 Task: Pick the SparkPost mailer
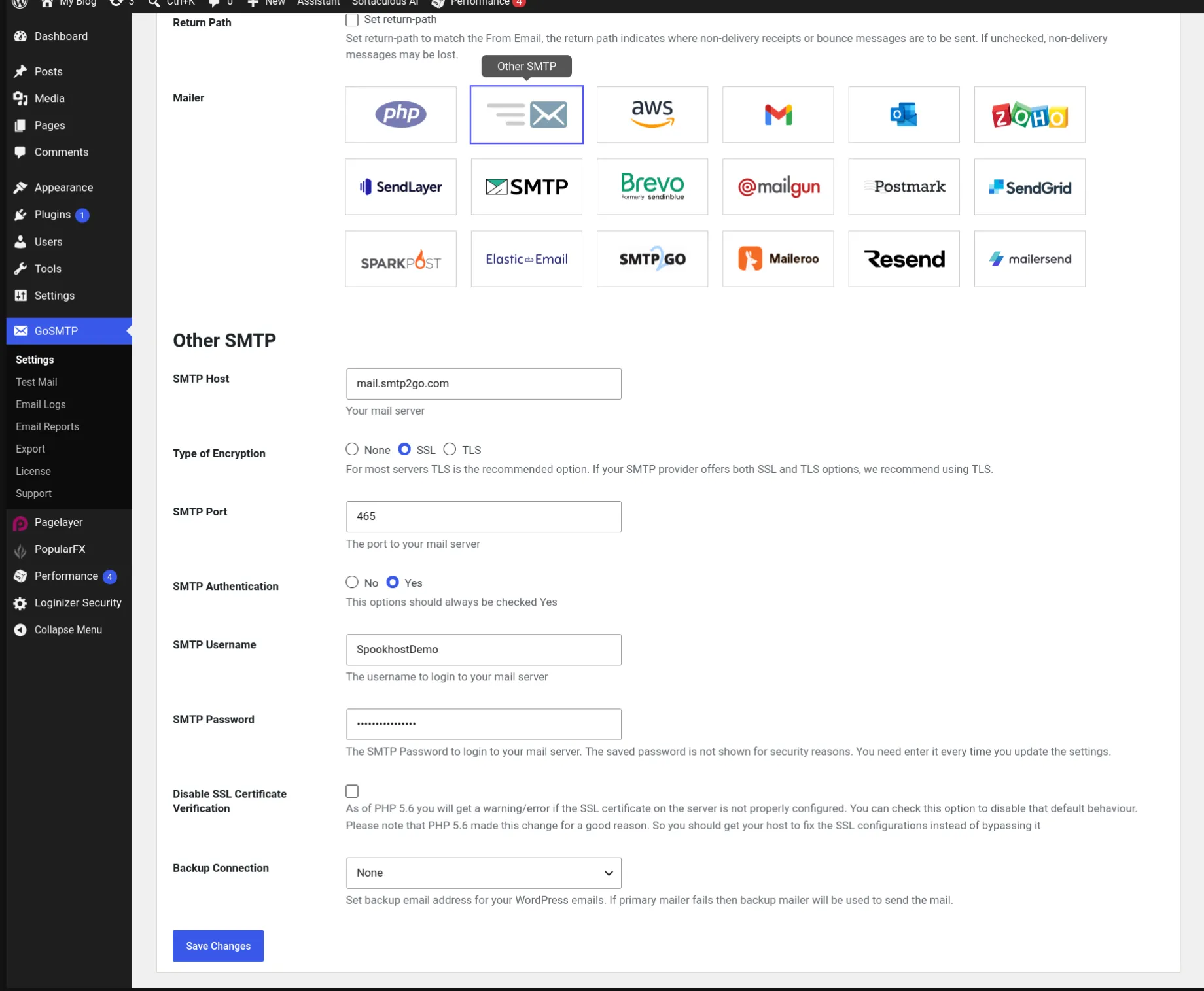(x=400, y=258)
